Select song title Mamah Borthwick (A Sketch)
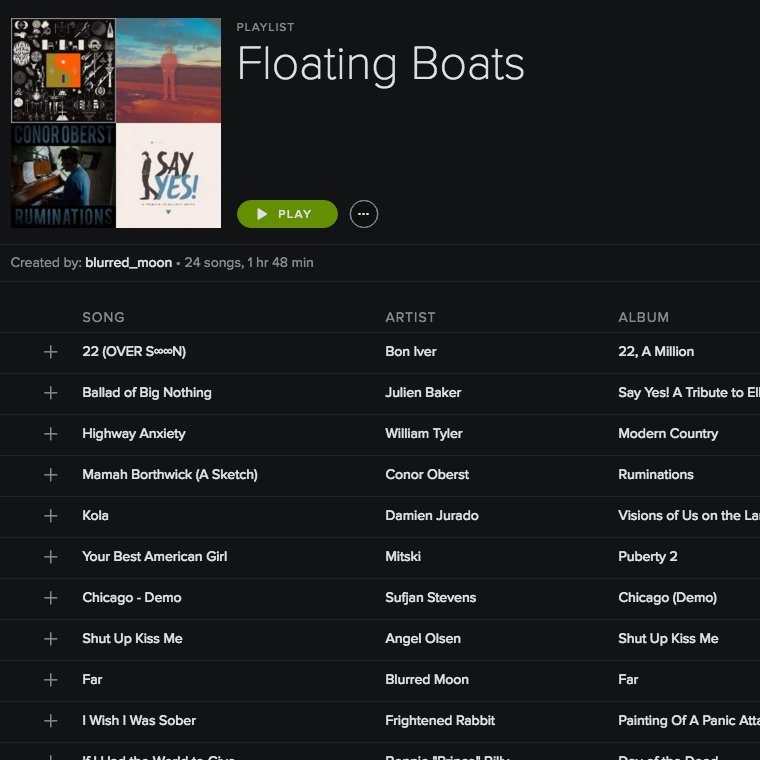The height and width of the screenshot is (760, 760). (170, 475)
